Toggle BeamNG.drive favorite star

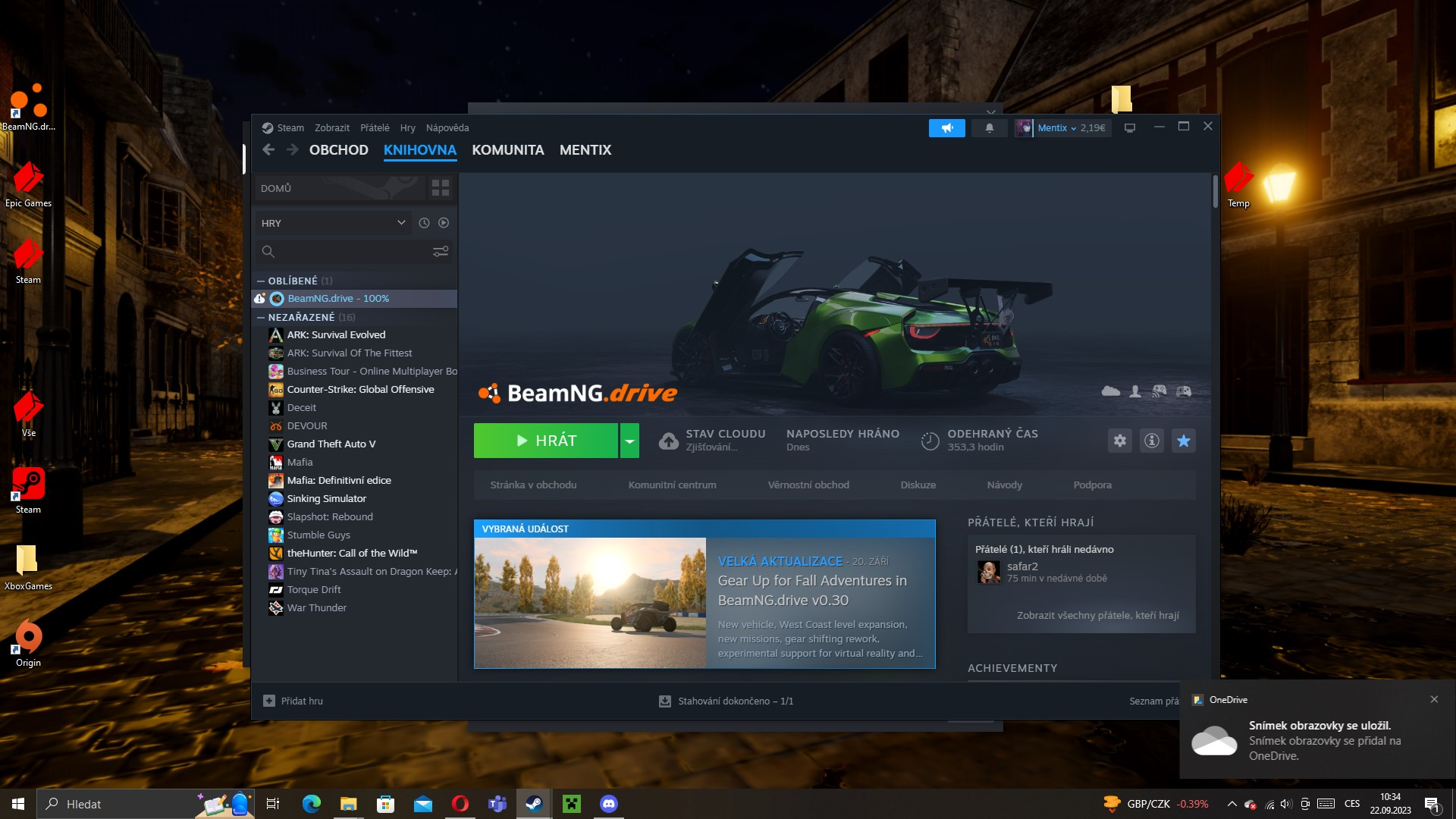1184,441
